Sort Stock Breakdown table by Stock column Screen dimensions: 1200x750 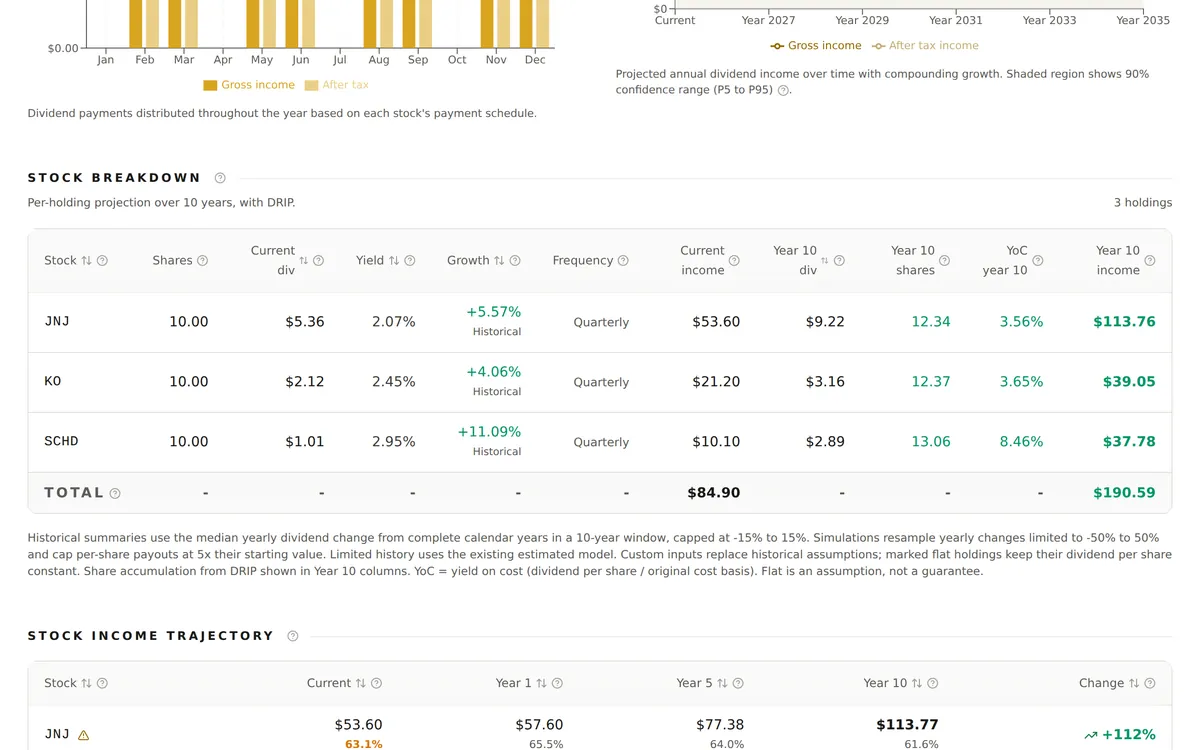click(87, 261)
